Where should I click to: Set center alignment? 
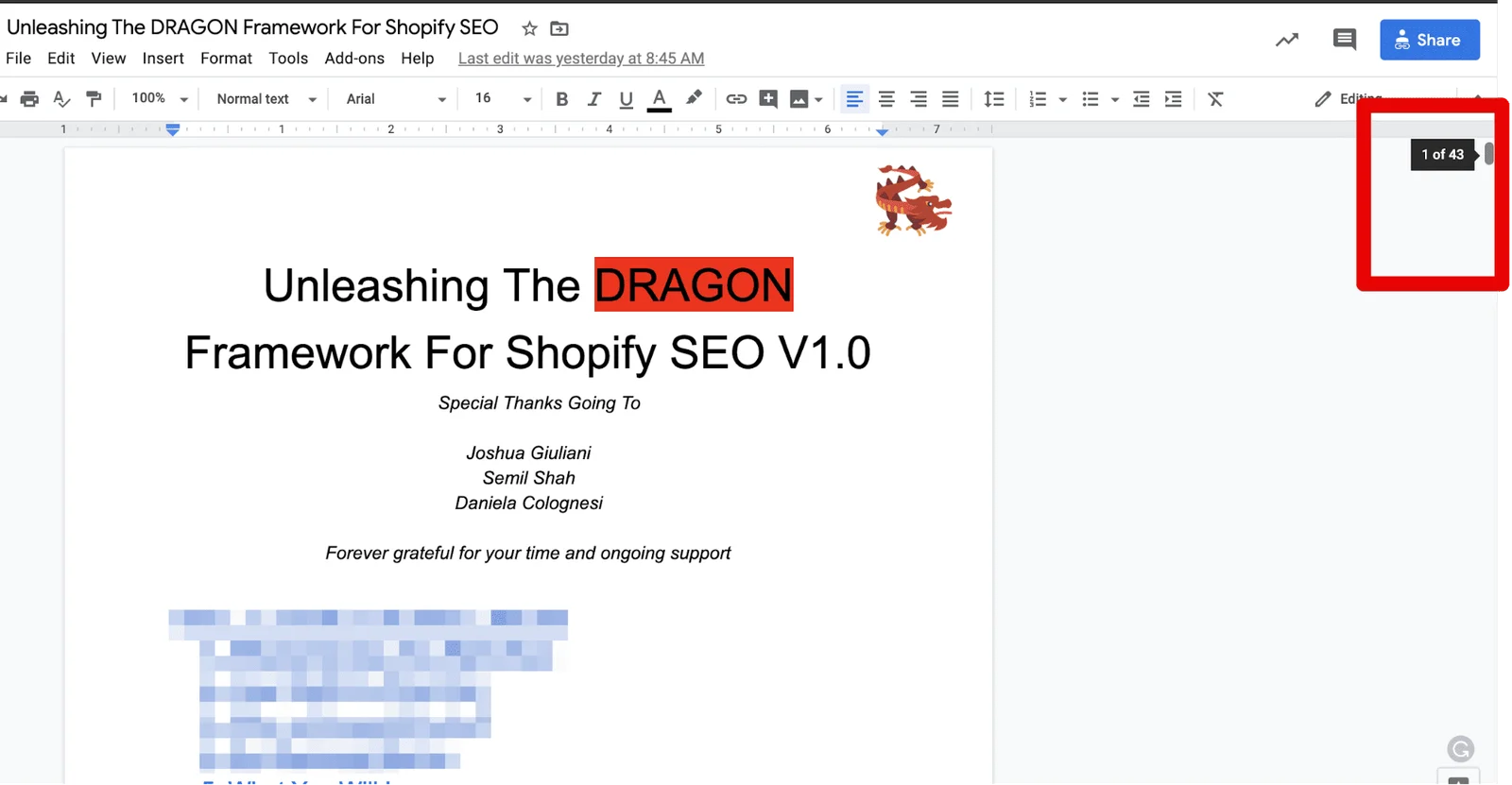[x=886, y=98]
